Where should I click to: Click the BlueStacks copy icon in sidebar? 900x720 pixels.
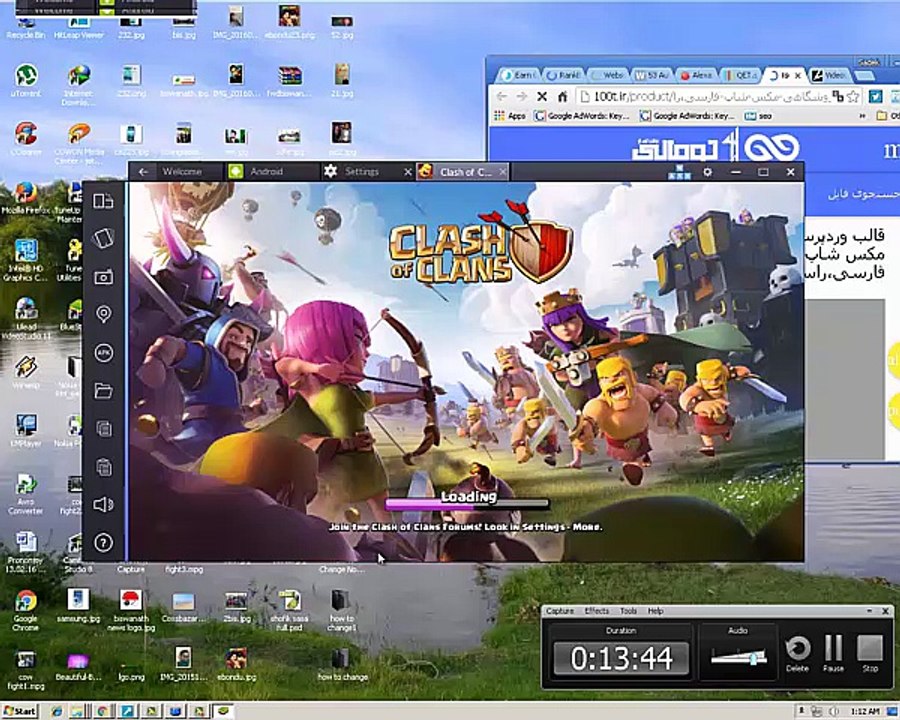click(103, 429)
